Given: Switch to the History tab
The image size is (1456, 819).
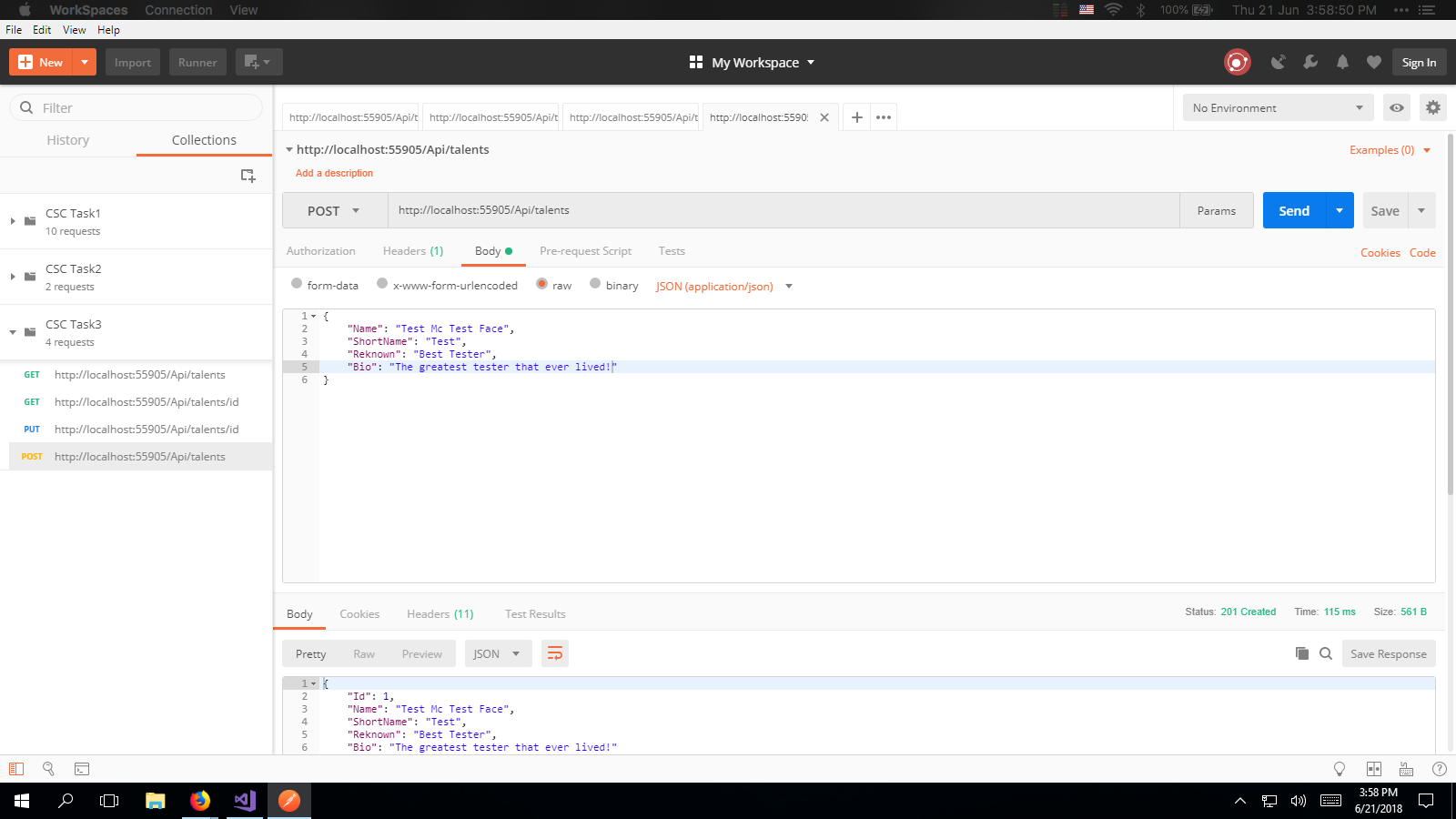Looking at the screenshot, I should [68, 140].
